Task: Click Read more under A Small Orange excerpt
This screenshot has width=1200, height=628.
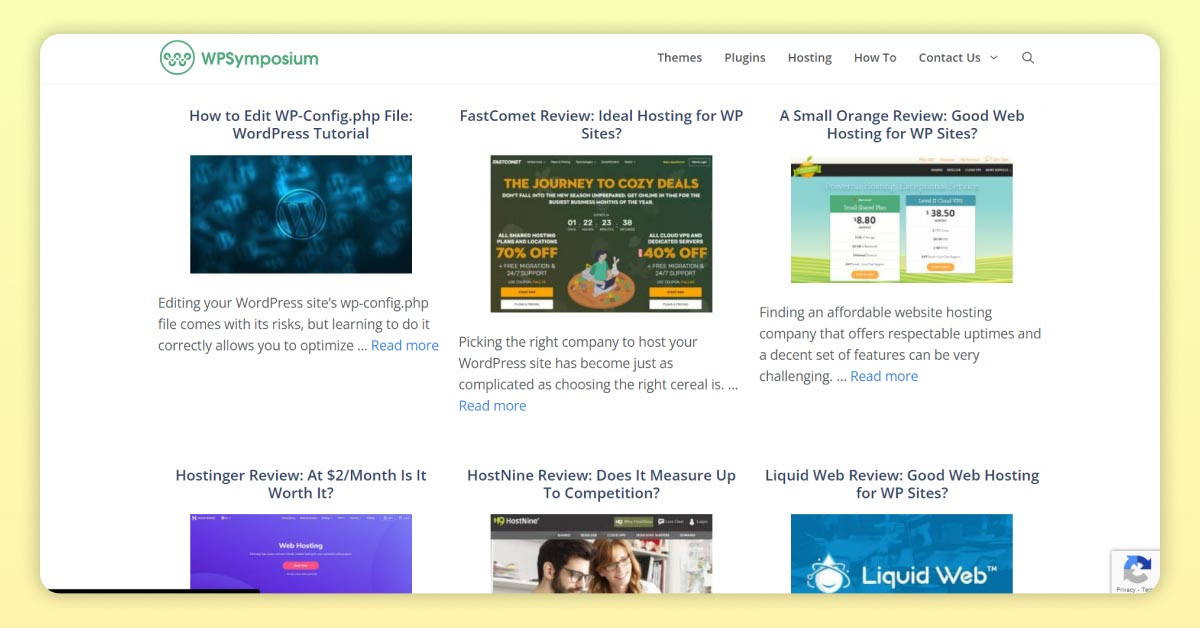Action: coord(884,377)
